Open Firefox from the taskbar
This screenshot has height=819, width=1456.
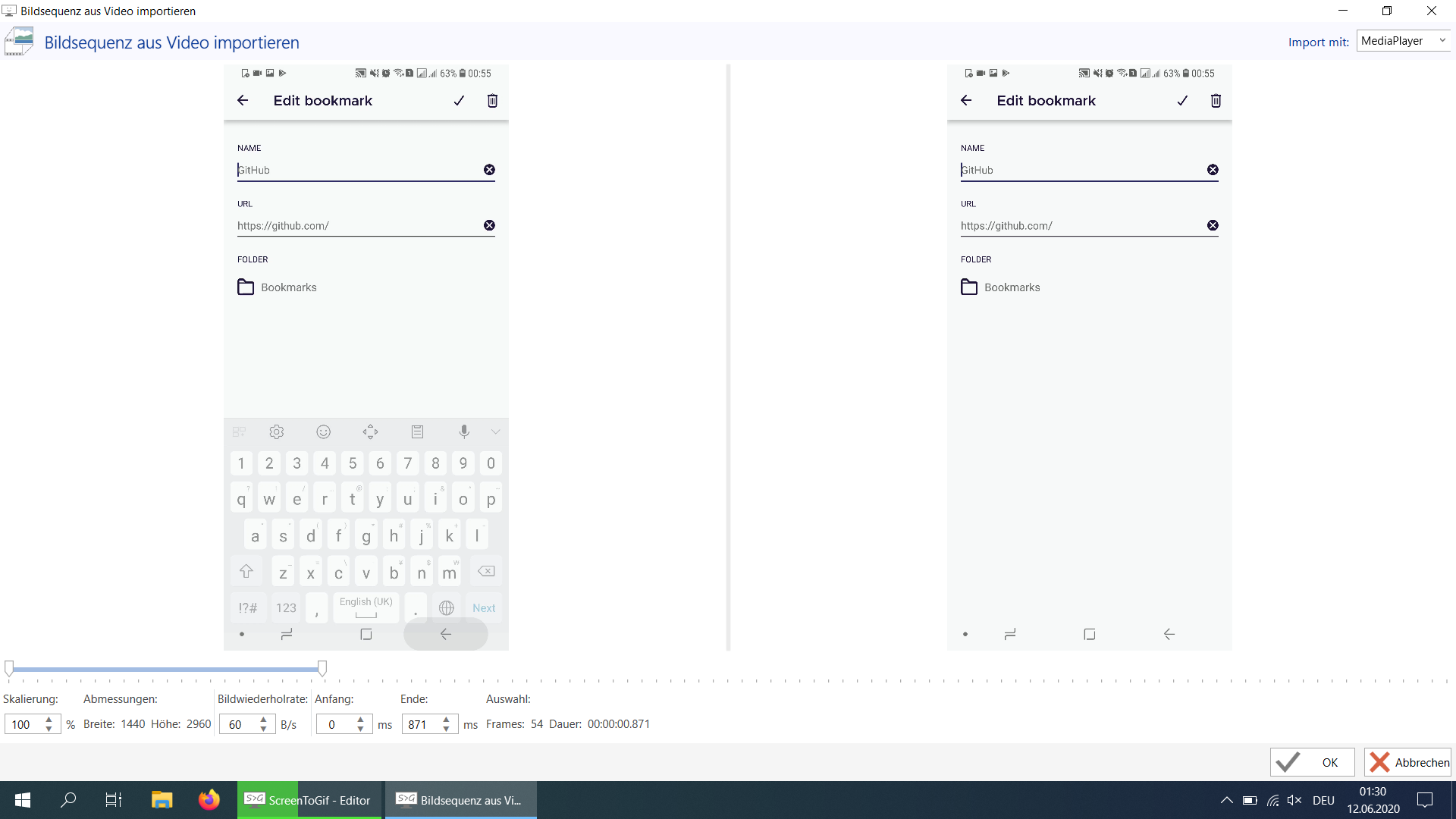pos(209,800)
